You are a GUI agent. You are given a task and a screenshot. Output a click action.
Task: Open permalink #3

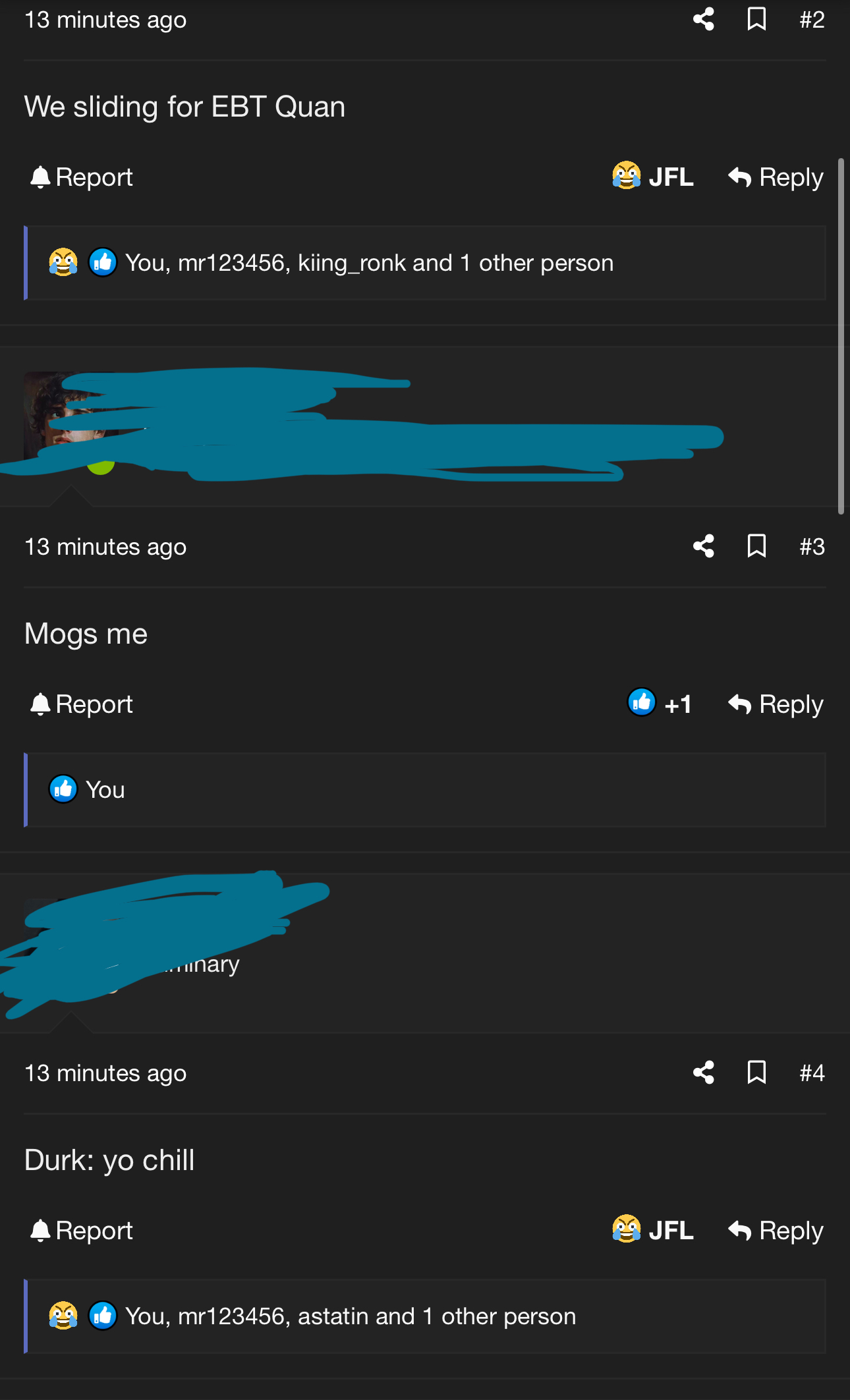pos(812,546)
